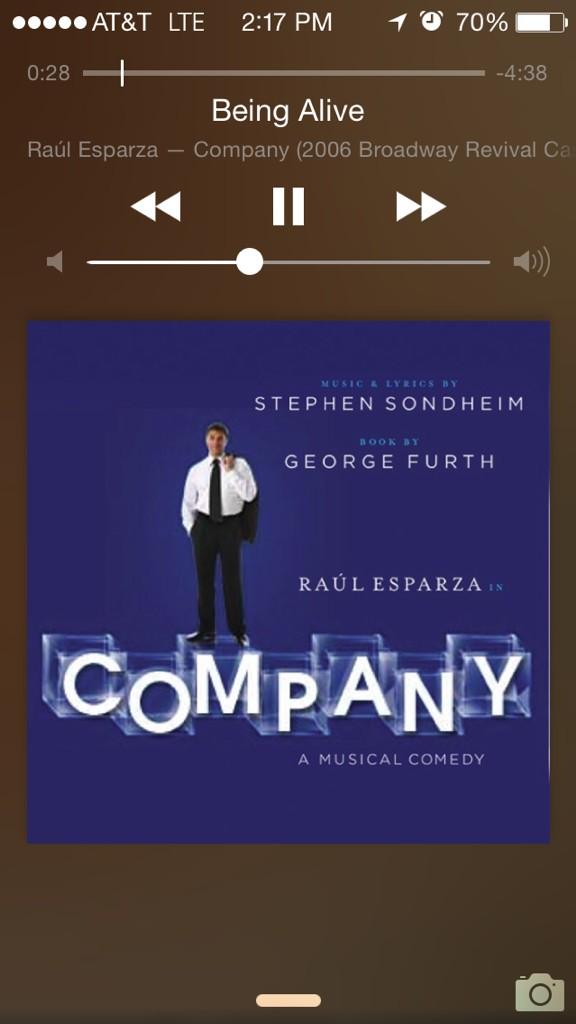Tap the loud volume speaker icon

(532, 262)
